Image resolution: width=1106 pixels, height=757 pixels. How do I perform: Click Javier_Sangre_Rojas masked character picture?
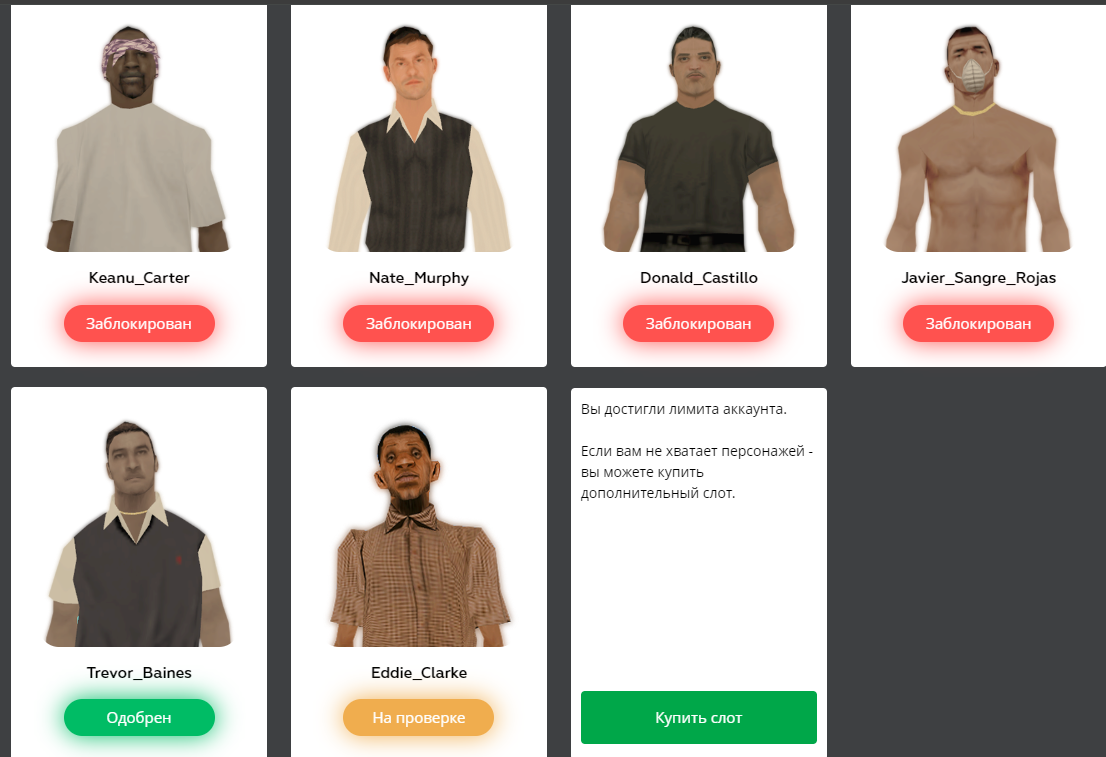978,139
